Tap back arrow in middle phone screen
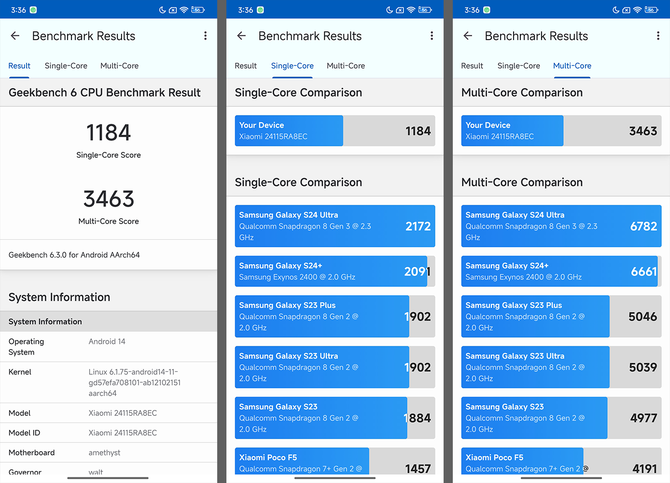This screenshot has height=483, width=670. (241, 36)
